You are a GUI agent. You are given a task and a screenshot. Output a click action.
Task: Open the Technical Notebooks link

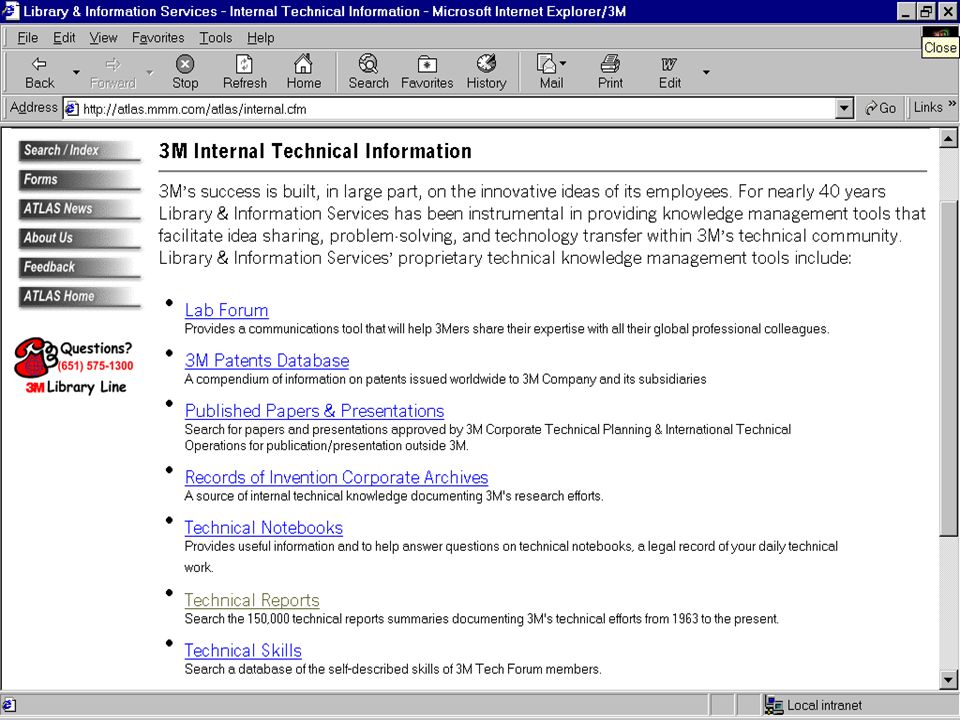click(263, 528)
